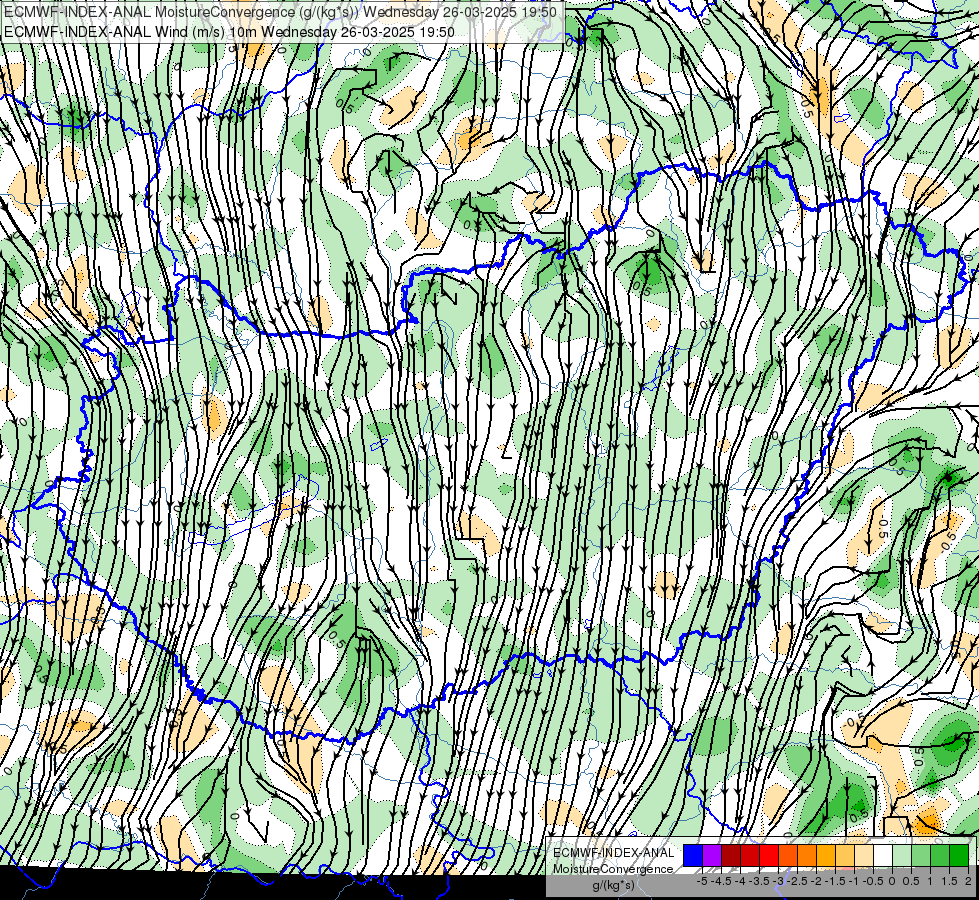This screenshot has width=979, height=900.
Task: Click the blue legend swatch
Action: pos(693,856)
